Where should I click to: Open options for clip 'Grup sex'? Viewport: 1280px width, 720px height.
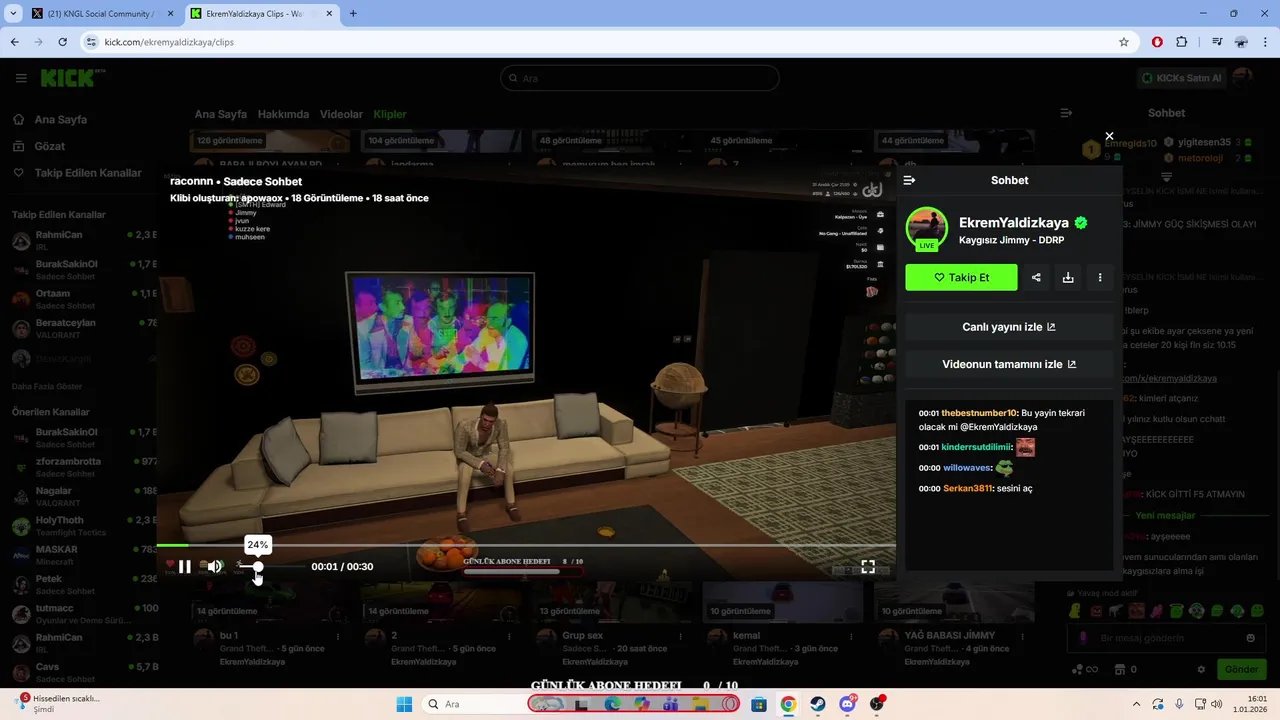click(682, 636)
